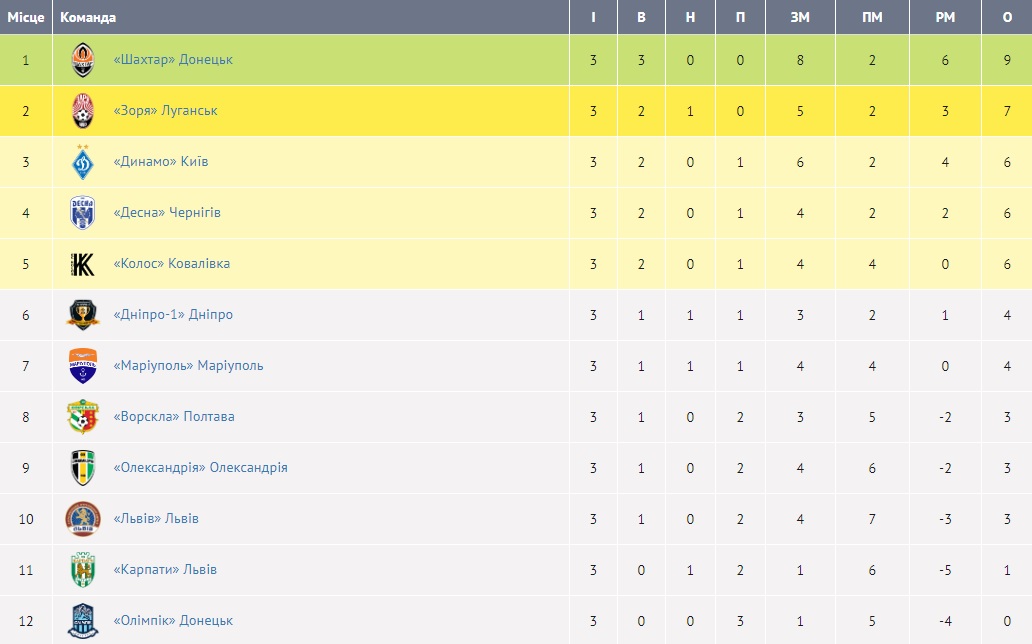
Task: Click the Shakhtar Donetsk club logo
Action: tap(83, 60)
